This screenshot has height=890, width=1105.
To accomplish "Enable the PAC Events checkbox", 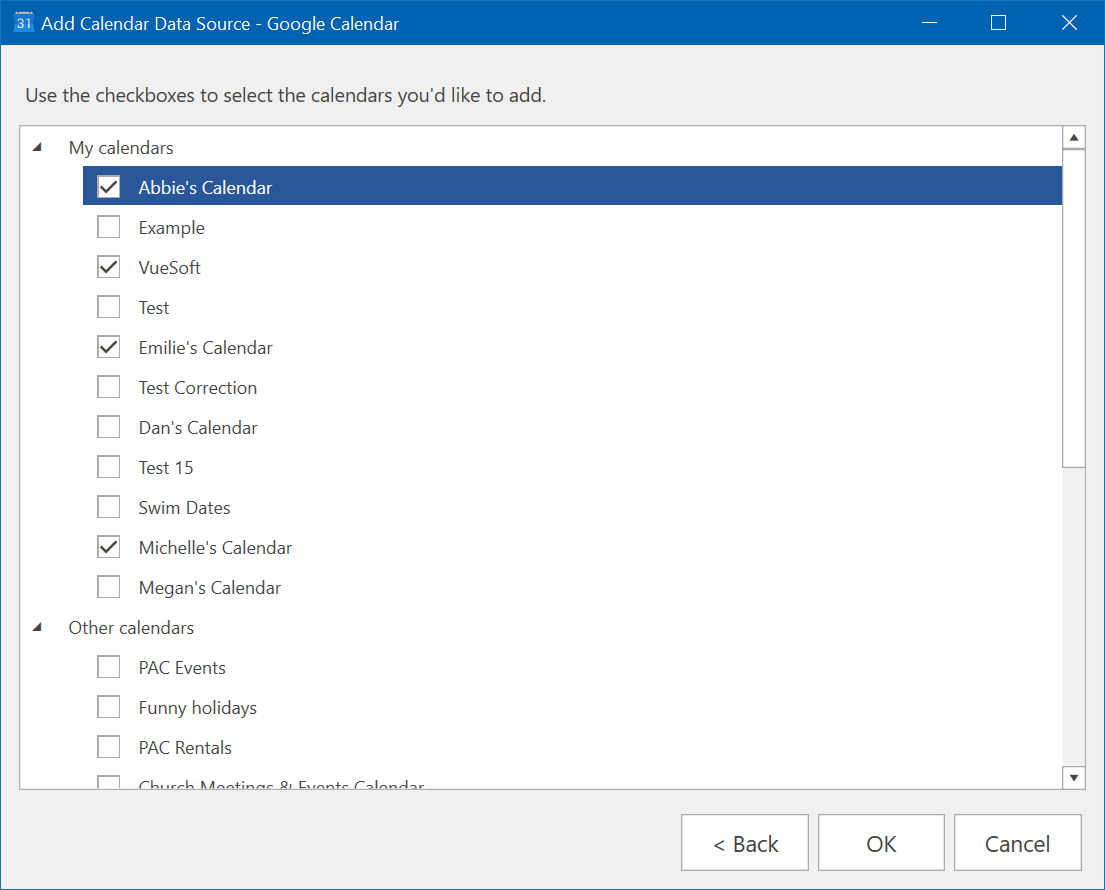I will tap(109, 667).
